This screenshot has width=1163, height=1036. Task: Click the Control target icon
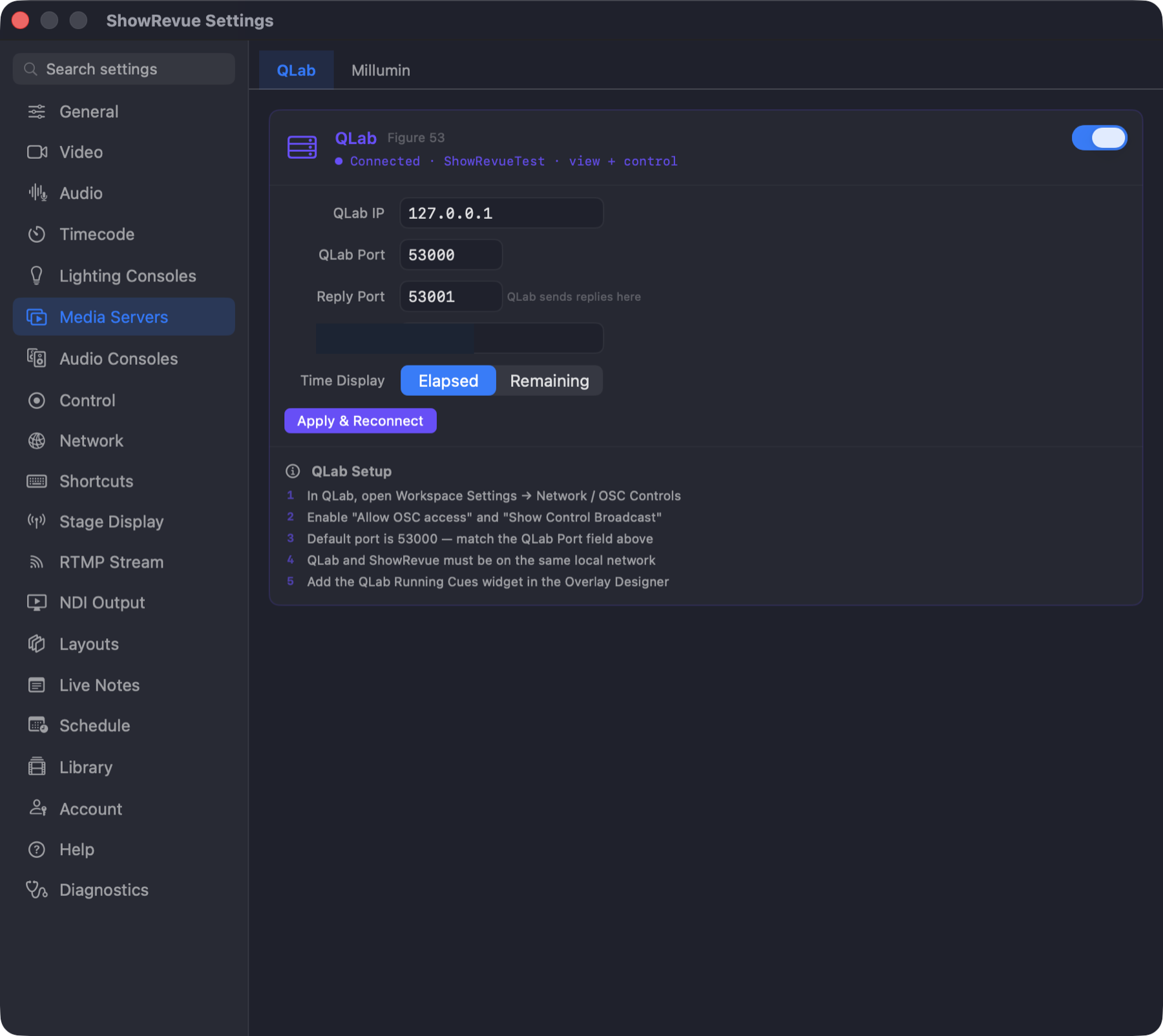tap(37, 400)
